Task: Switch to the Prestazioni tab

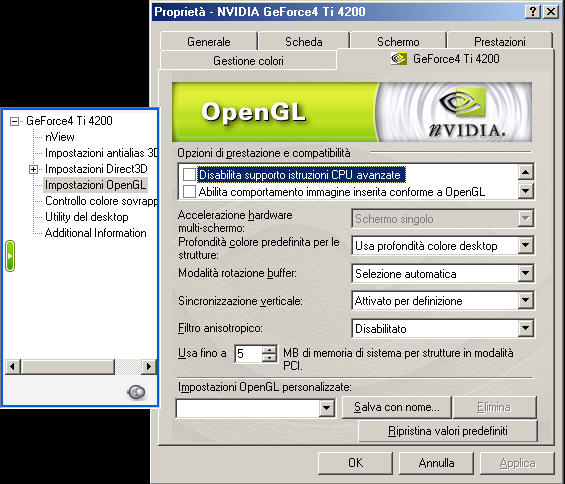Action: pyautogui.click(x=499, y=41)
